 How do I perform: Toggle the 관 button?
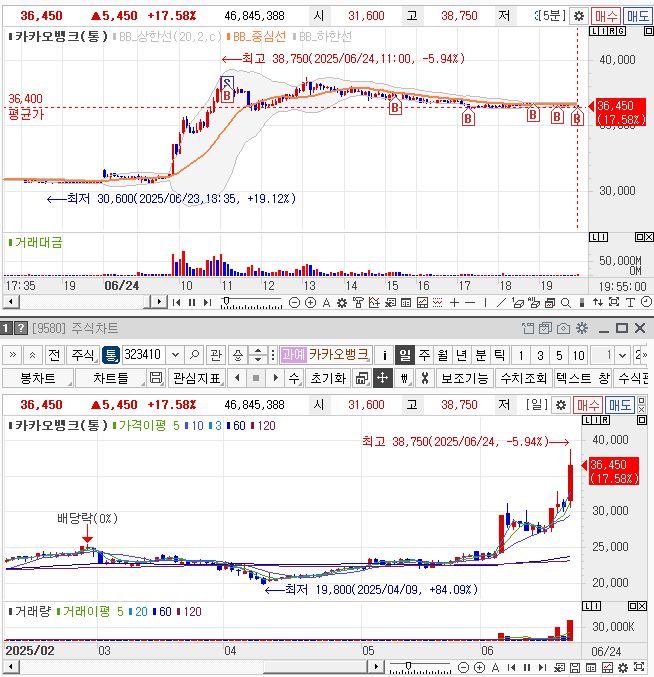(216, 355)
